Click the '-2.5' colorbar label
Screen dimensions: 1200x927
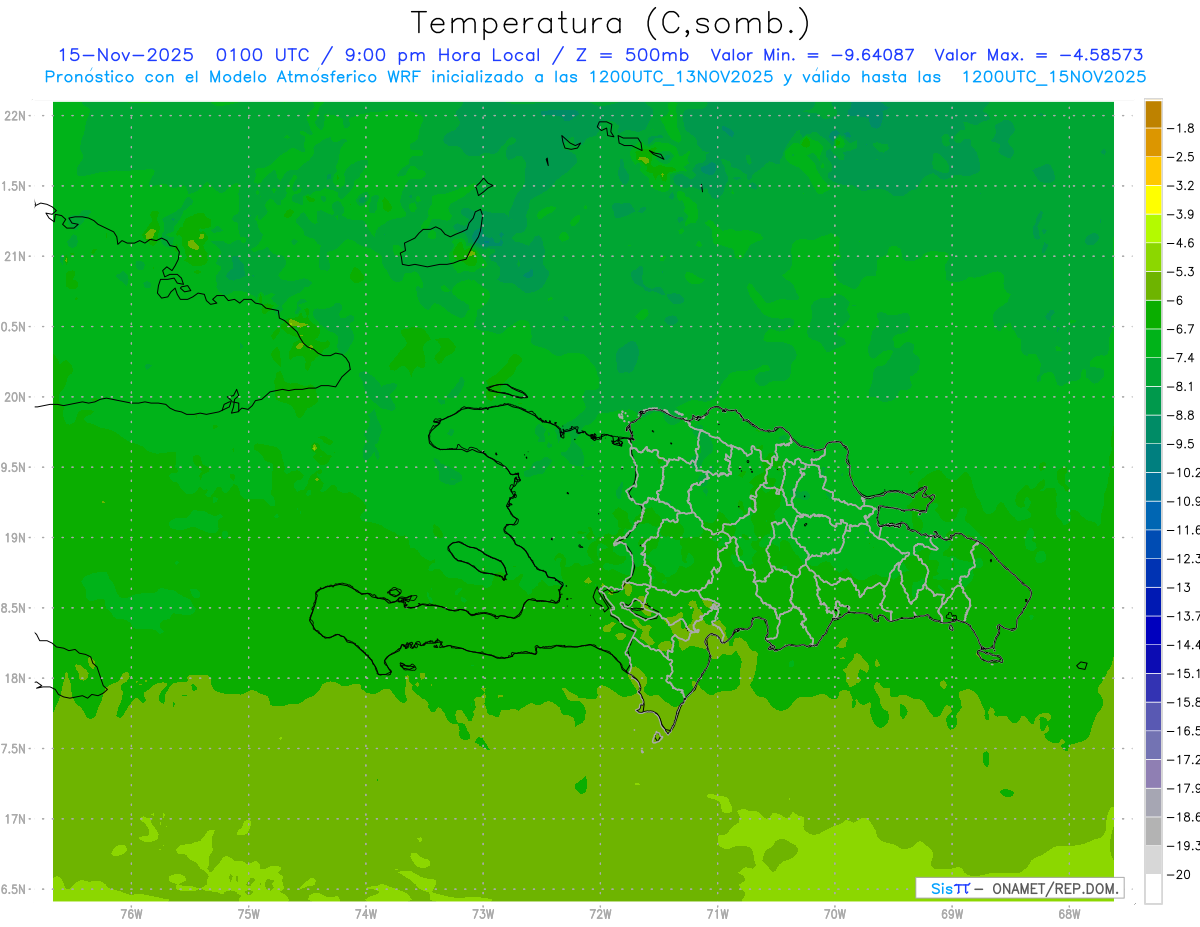tap(1183, 157)
